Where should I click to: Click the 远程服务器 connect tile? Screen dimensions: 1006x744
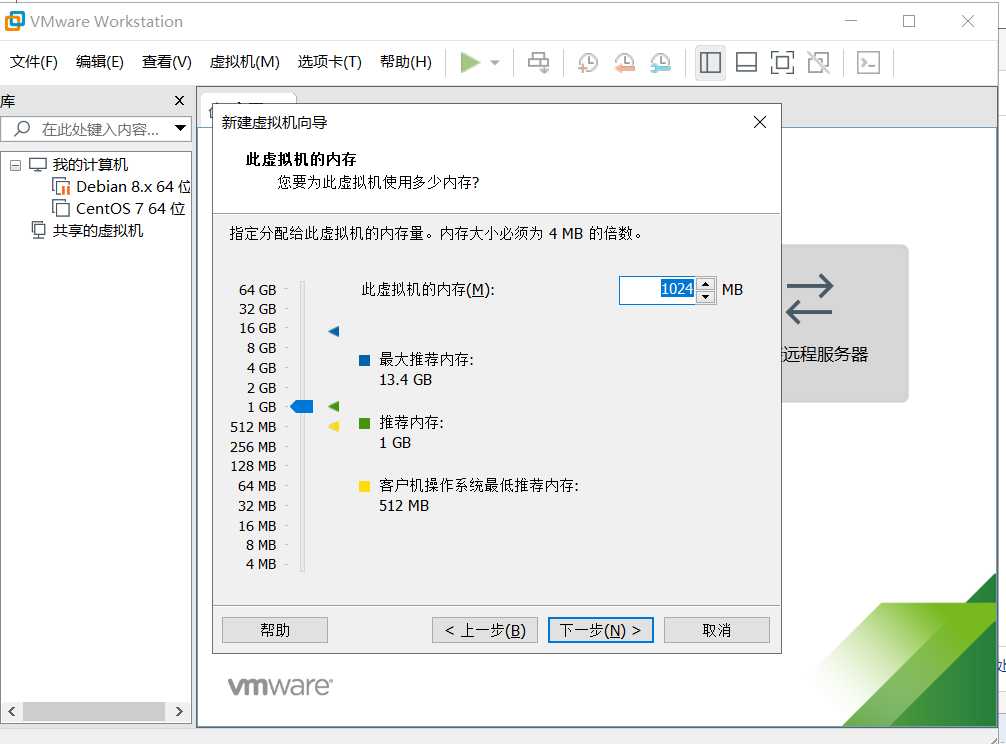coord(844,323)
